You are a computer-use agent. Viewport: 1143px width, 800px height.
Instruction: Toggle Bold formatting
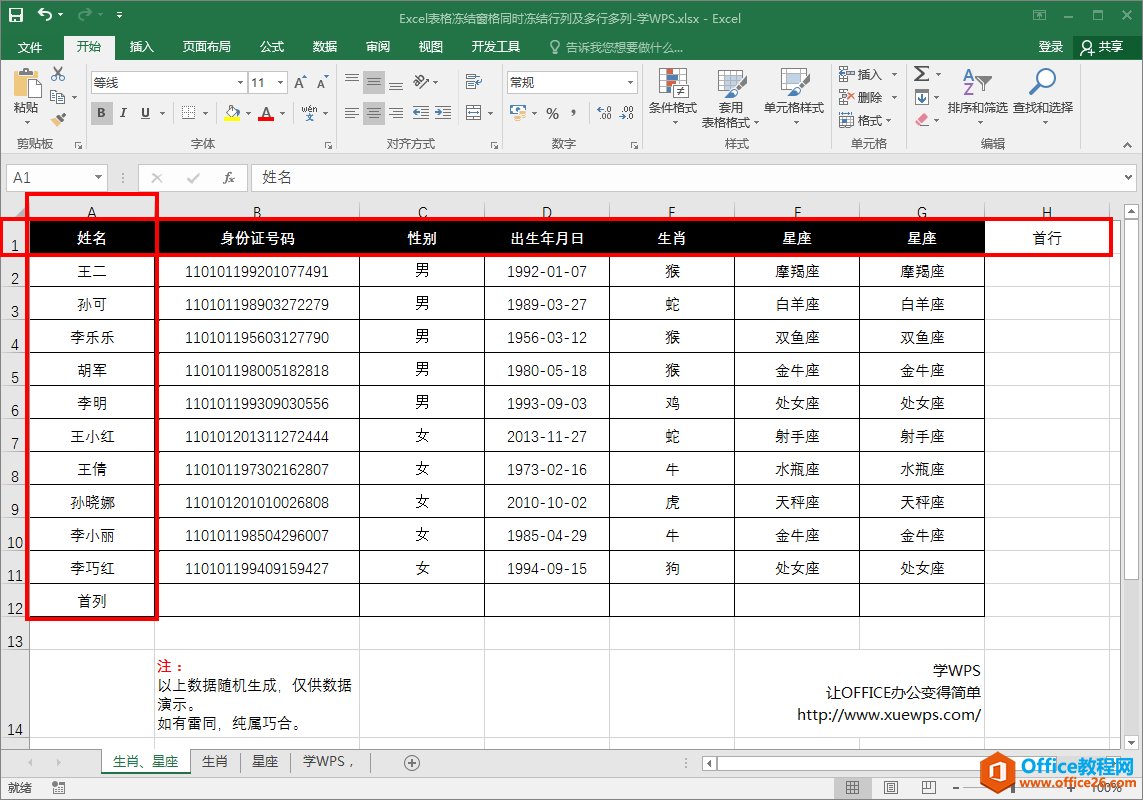(x=101, y=113)
